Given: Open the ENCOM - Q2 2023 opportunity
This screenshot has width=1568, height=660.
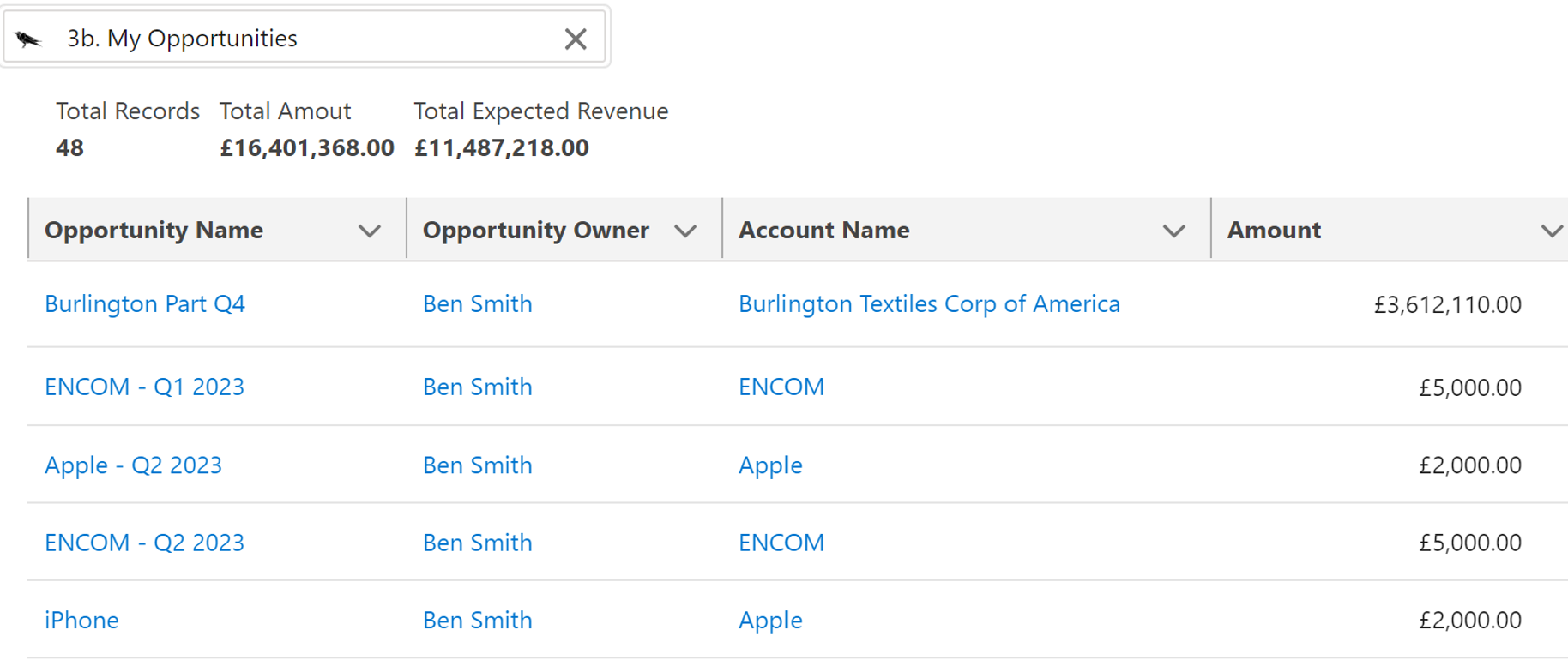Looking at the screenshot, I should point(144,543).
